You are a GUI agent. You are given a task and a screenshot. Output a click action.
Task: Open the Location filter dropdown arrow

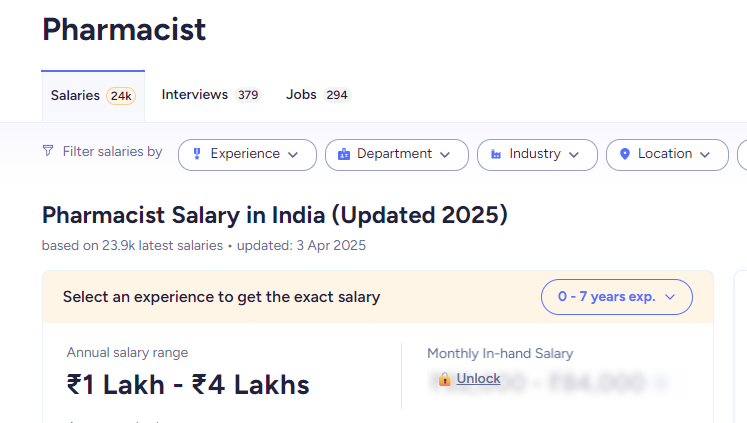[x=705, y=155]
